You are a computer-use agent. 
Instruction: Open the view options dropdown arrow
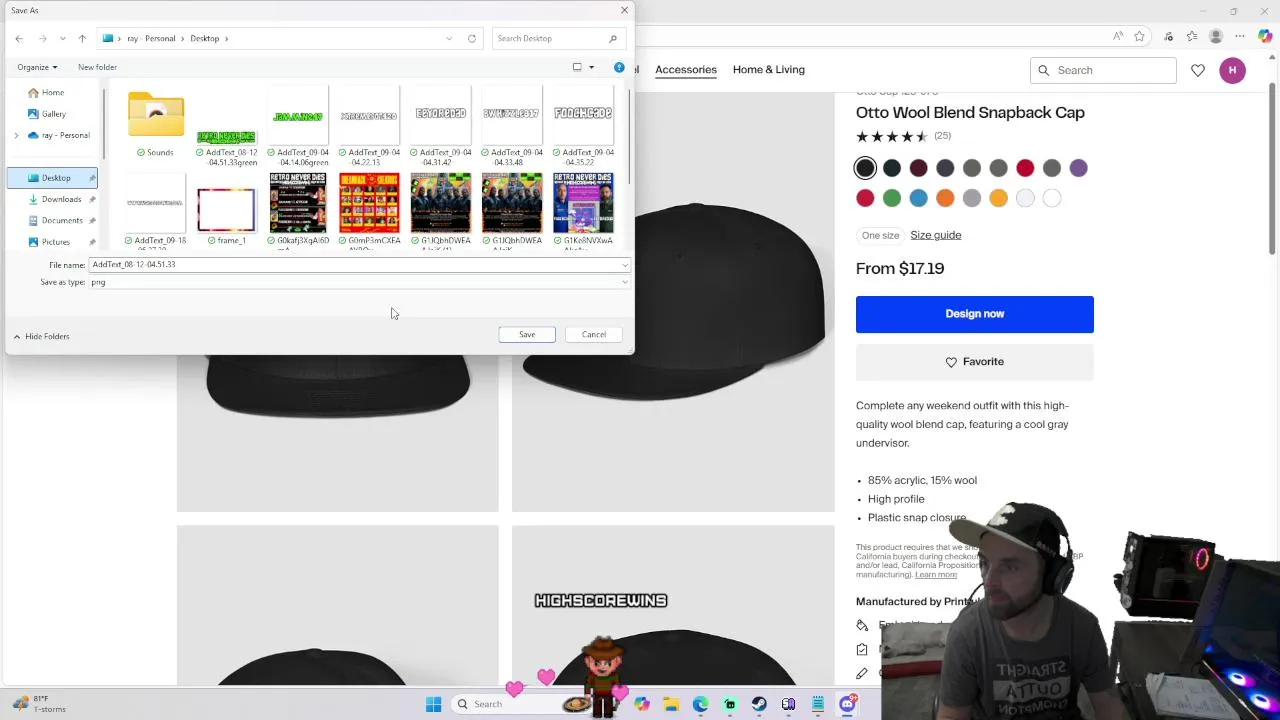591,67
